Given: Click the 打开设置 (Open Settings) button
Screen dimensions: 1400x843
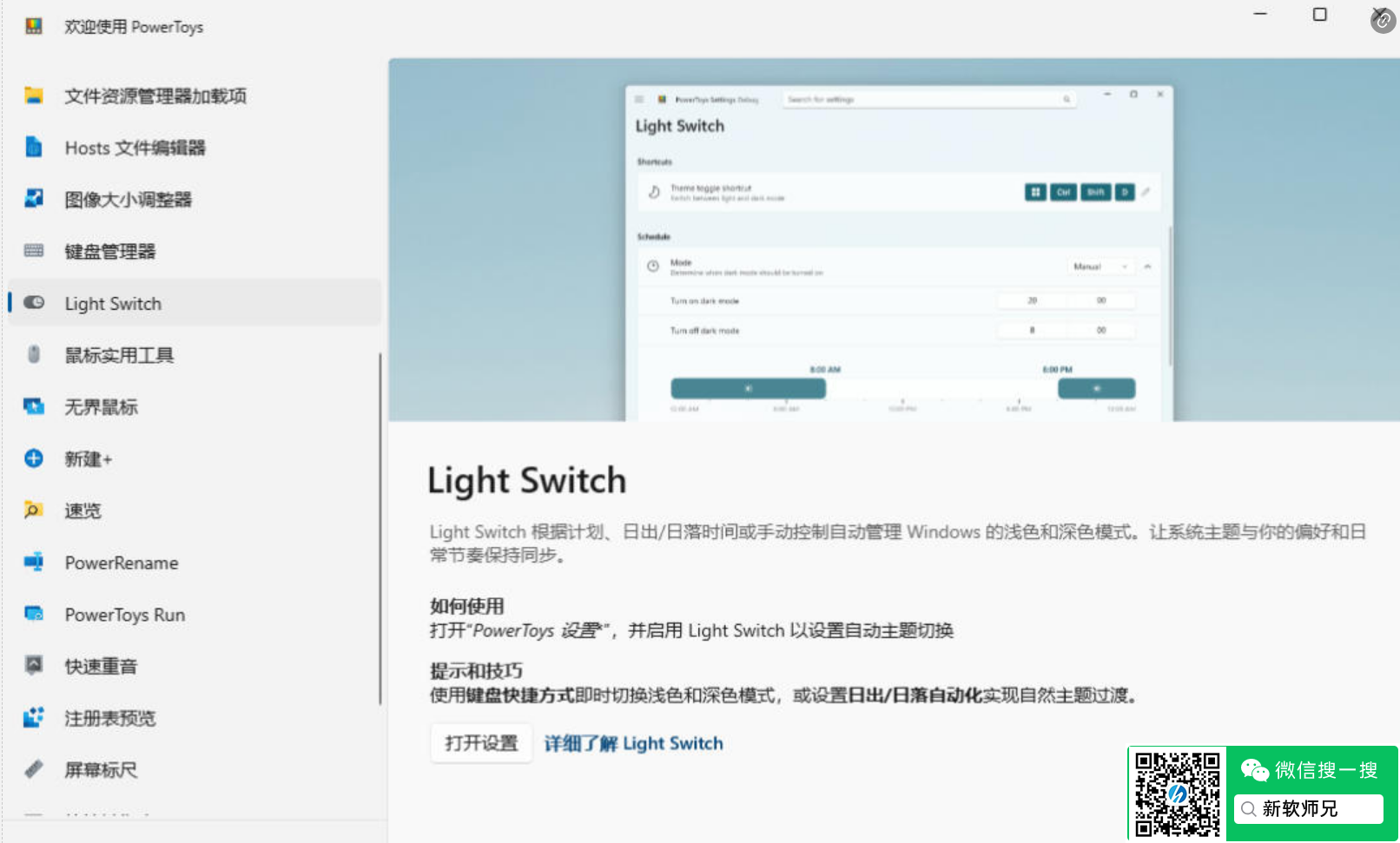Looking at the screenshot, I should 481,743.
